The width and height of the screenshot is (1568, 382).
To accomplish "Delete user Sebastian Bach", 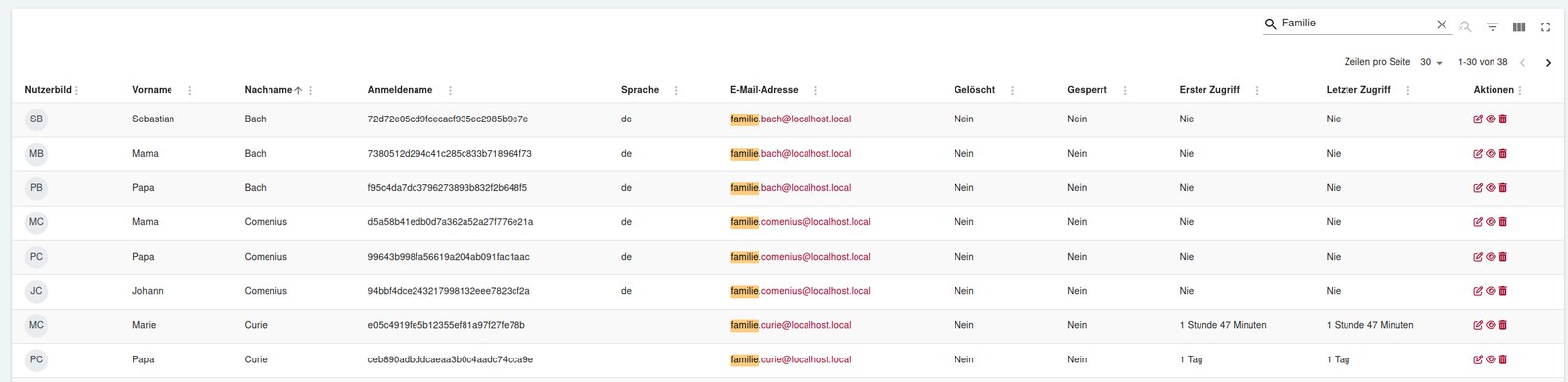I will point(1503,119).
